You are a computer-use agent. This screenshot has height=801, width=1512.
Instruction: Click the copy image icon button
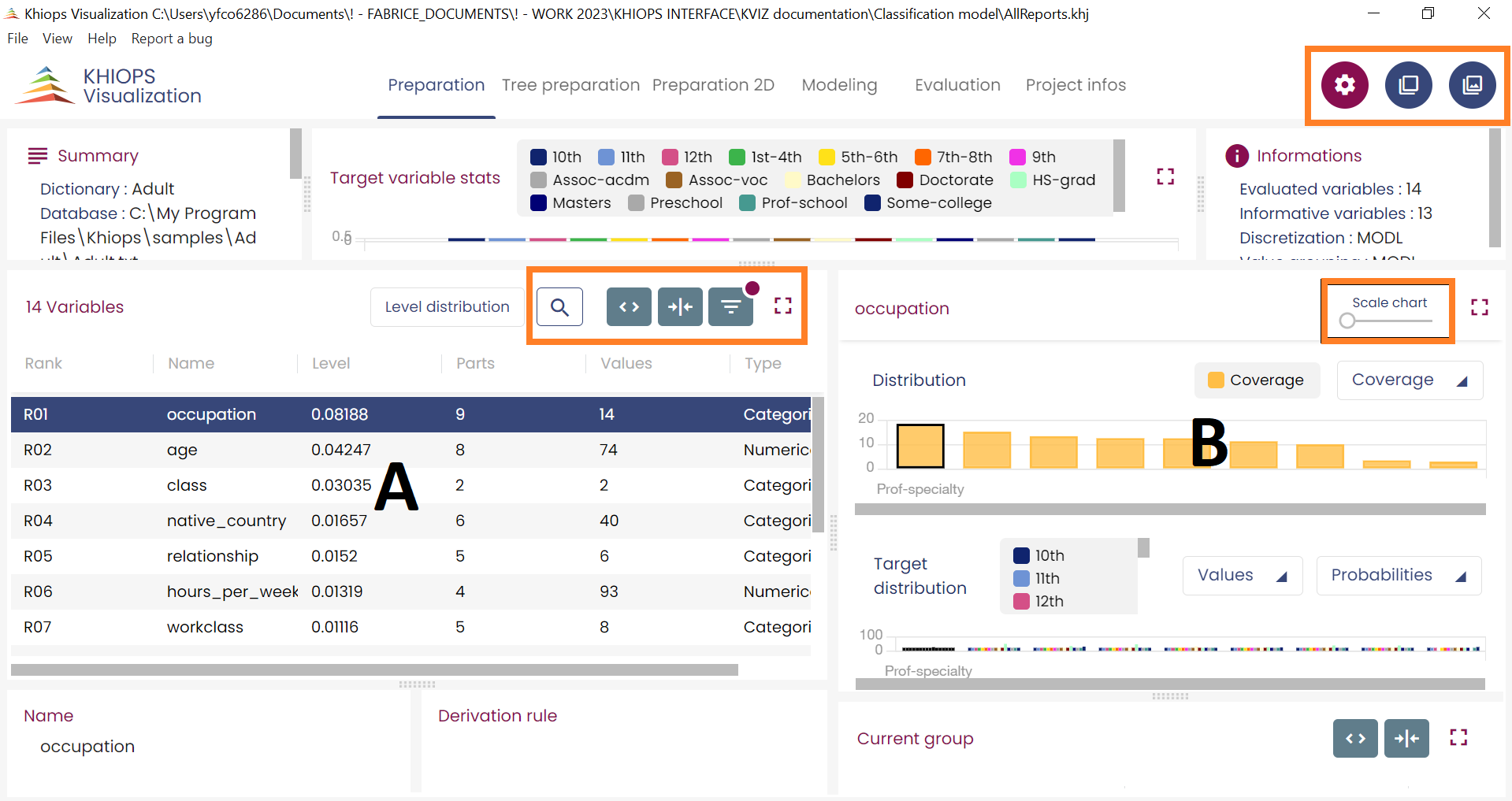(x=1471, y=84)
